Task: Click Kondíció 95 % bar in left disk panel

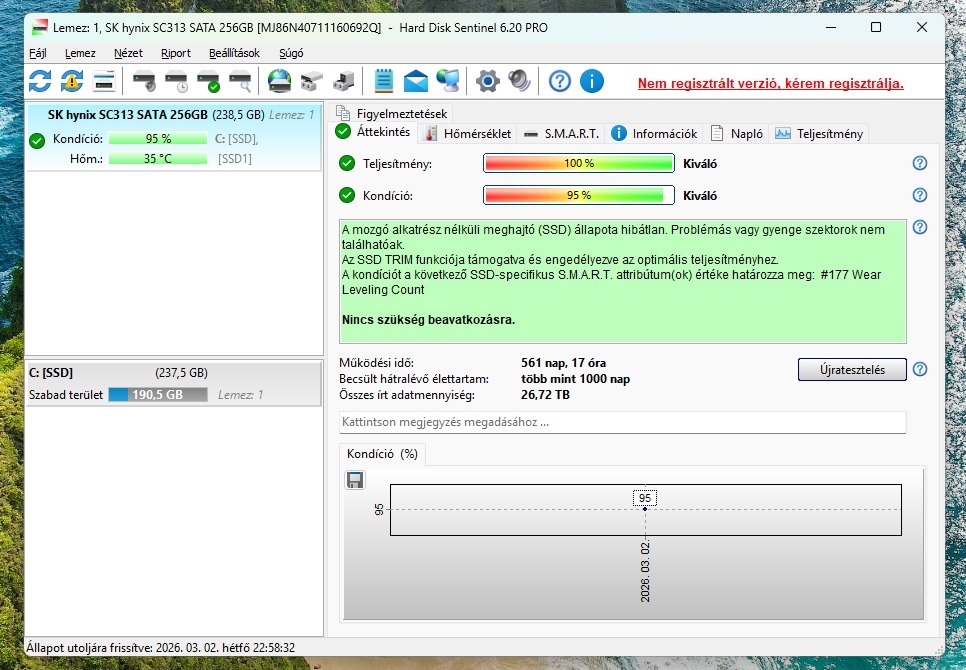Action: (158, 139)
